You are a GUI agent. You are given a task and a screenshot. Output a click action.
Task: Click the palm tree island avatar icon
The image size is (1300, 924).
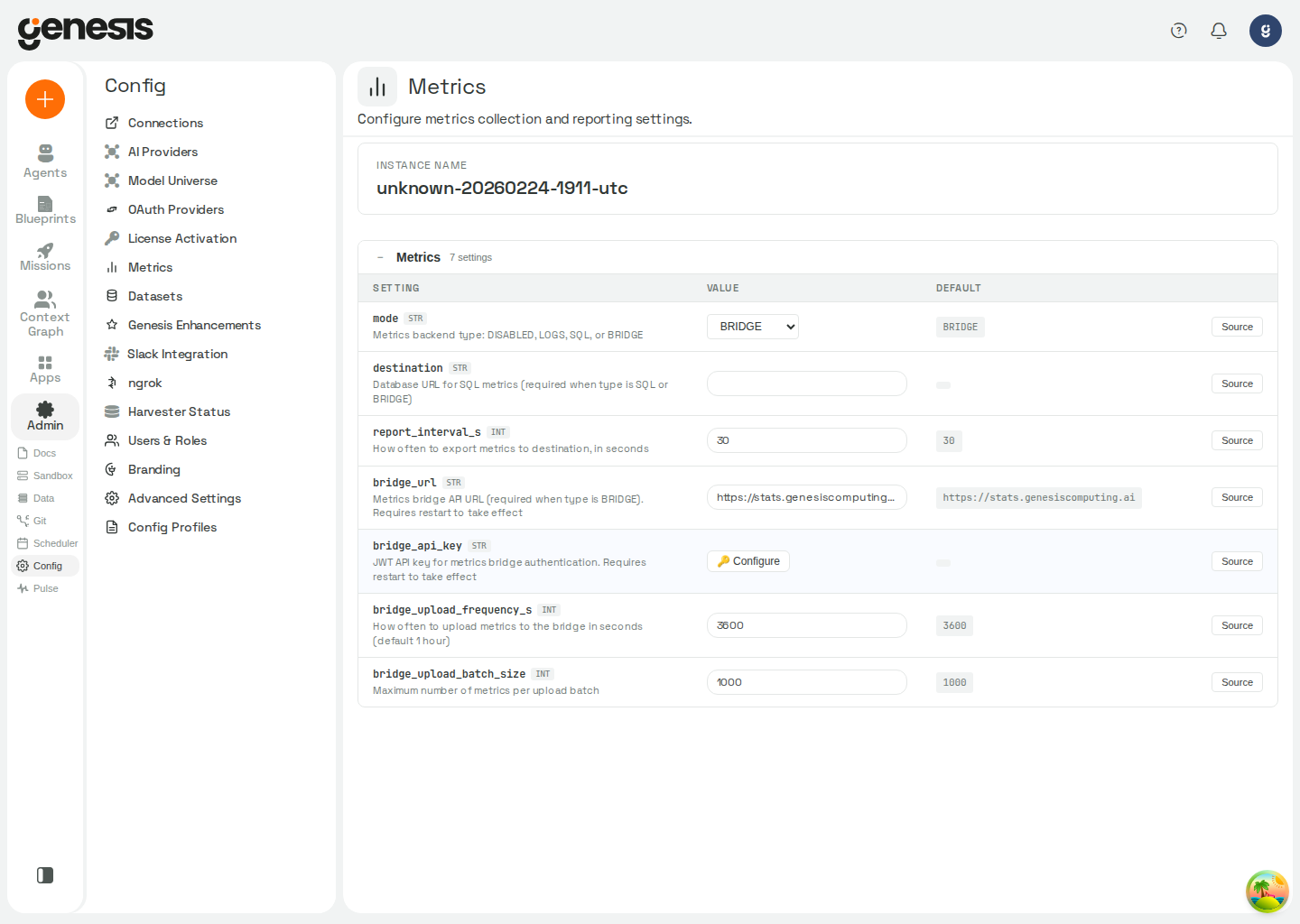pos(1267,892)
